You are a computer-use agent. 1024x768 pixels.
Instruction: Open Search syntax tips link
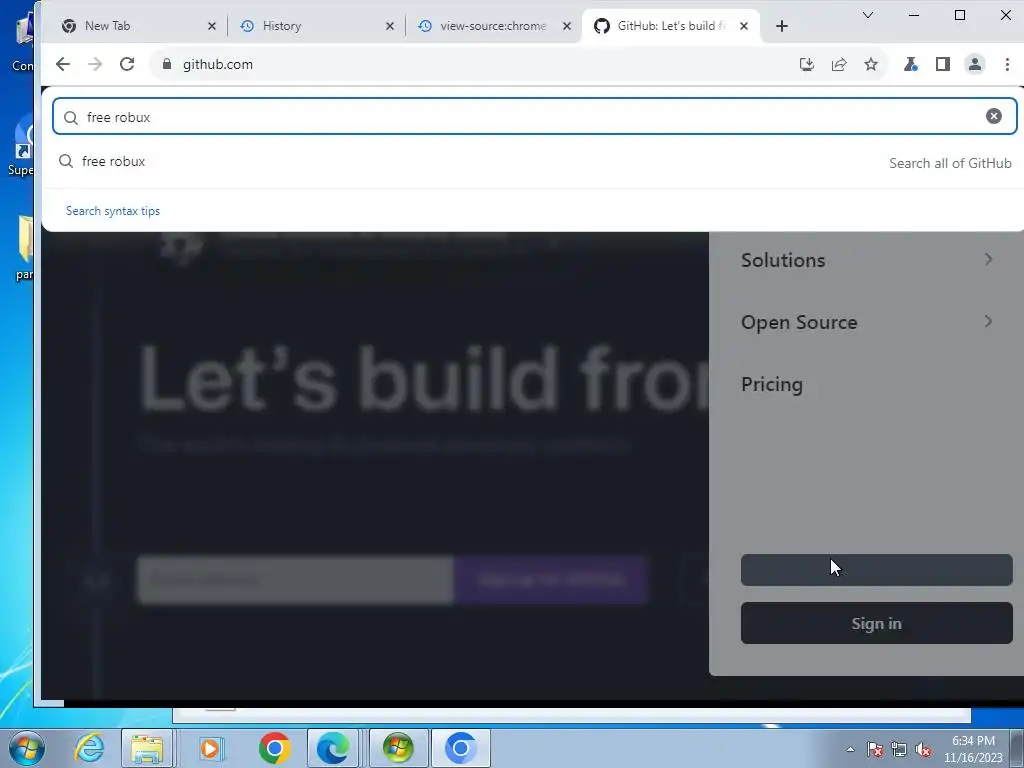tap(113, 211)
